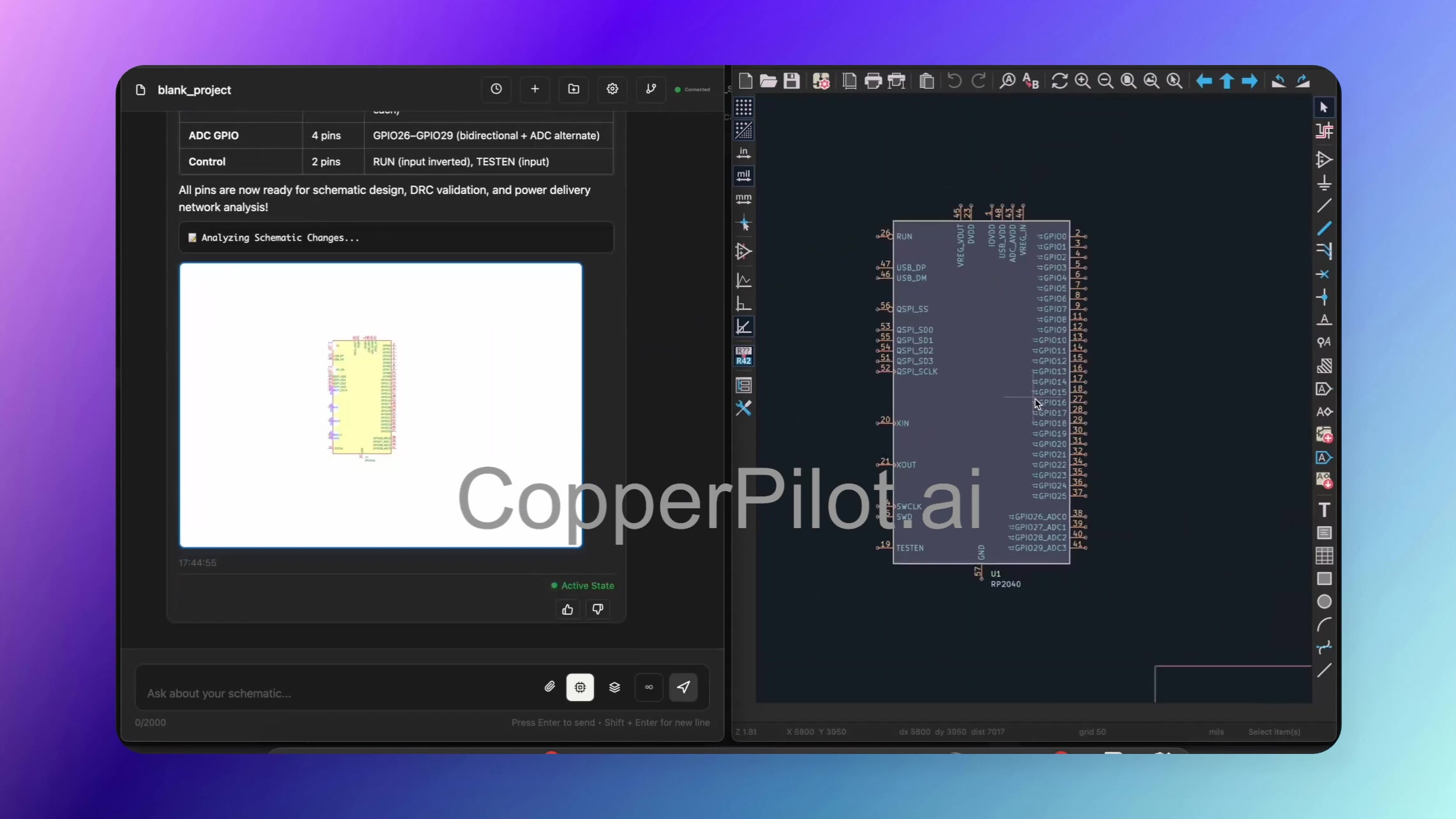Rotate selection clockwise
Viewport: 1456px width, 819px height.
[x=1303, y=81]
